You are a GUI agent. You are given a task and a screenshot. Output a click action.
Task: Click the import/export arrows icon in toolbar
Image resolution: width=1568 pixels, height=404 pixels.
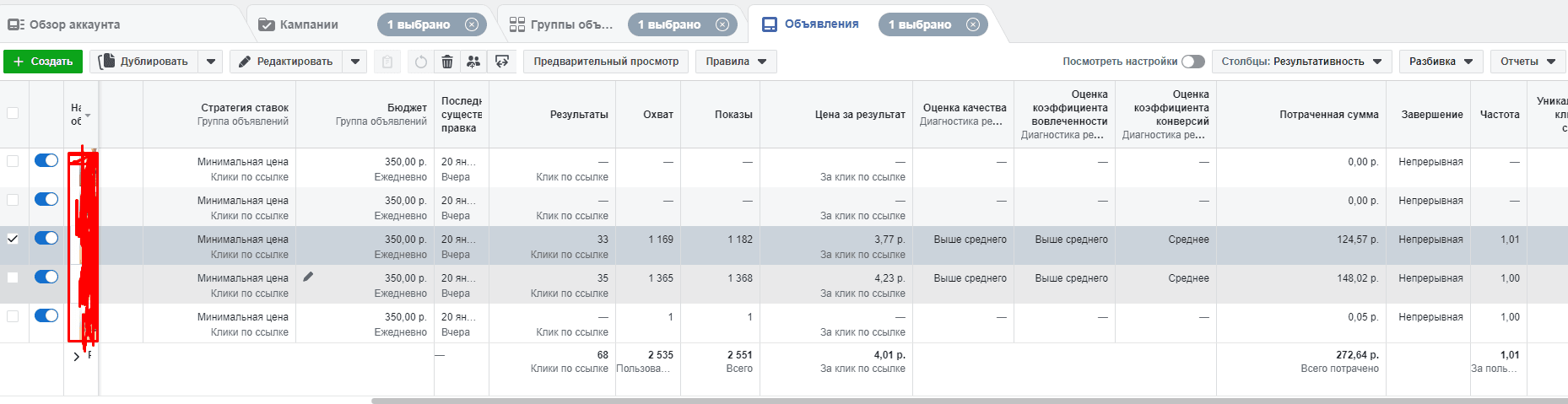tap(502, 62)
